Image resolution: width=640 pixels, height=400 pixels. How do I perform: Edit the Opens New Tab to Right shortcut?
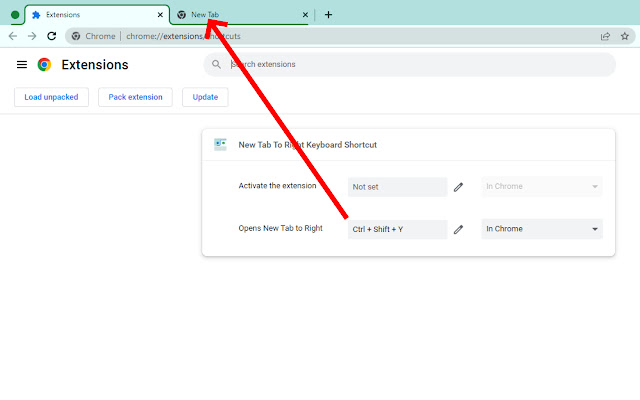(x=458, y=229)
